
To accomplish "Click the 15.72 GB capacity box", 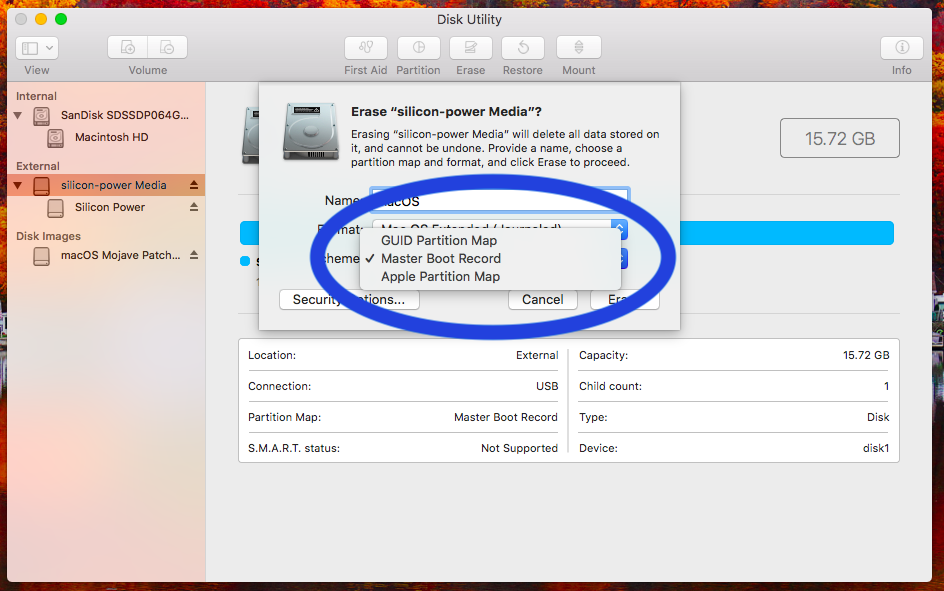I will pyautogui.click(x=840, y=138).
